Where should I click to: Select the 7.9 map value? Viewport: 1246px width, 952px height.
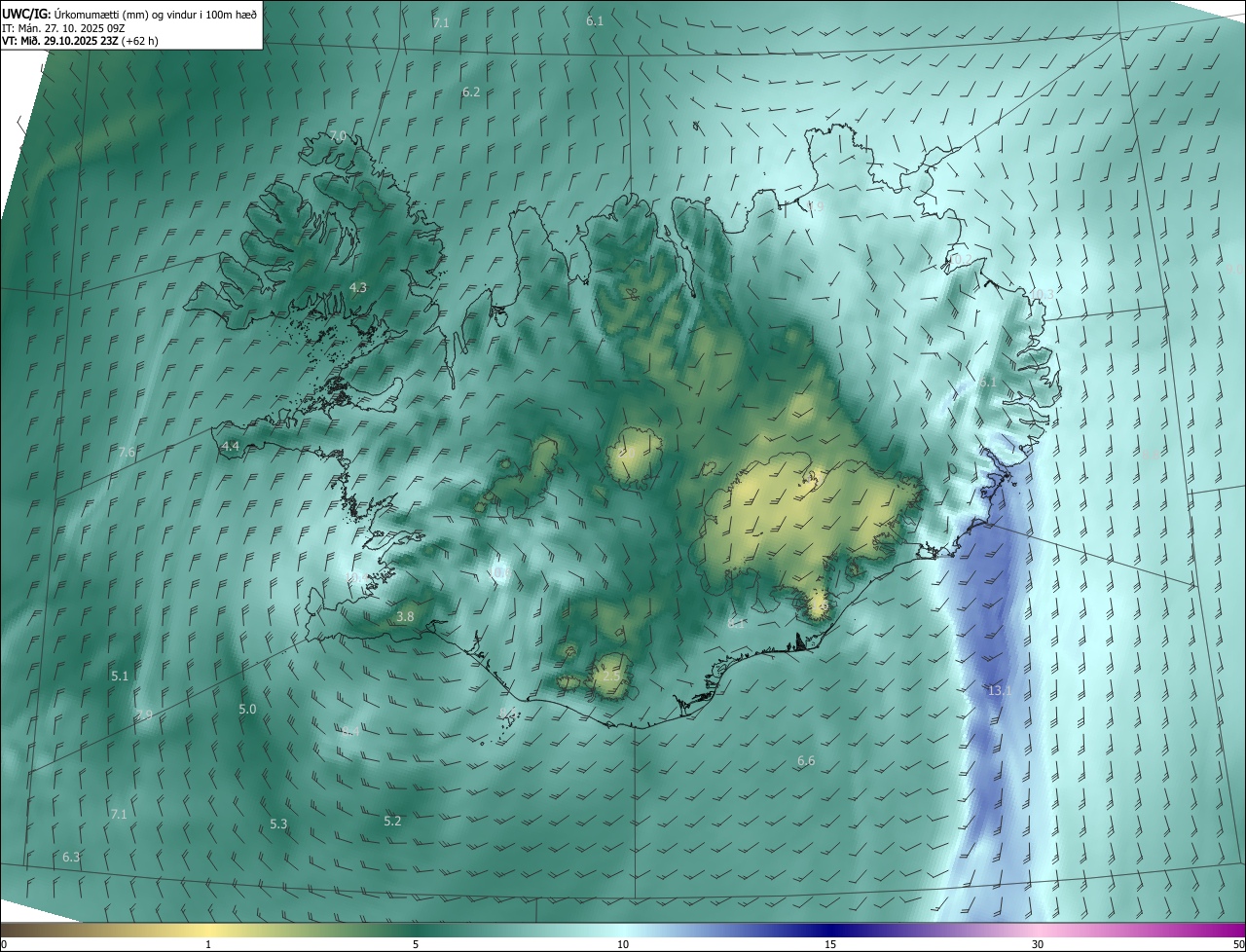pos(144,715)
